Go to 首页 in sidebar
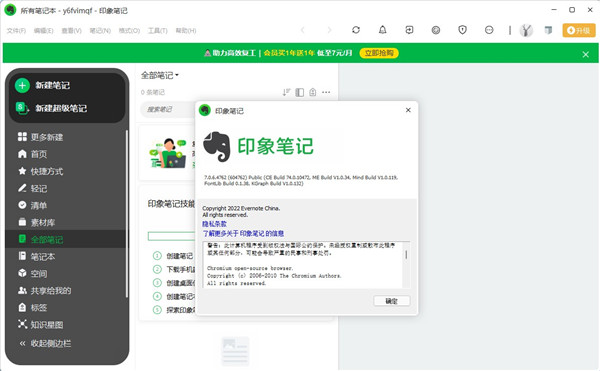The width and height of the screenshot is (600, 371). [33, 154]
